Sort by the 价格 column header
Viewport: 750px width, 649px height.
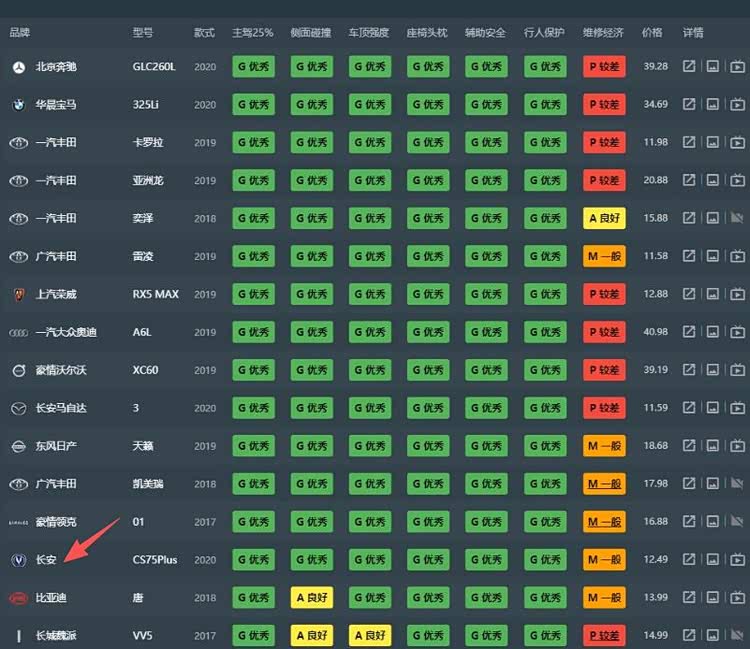coord(652,33)
